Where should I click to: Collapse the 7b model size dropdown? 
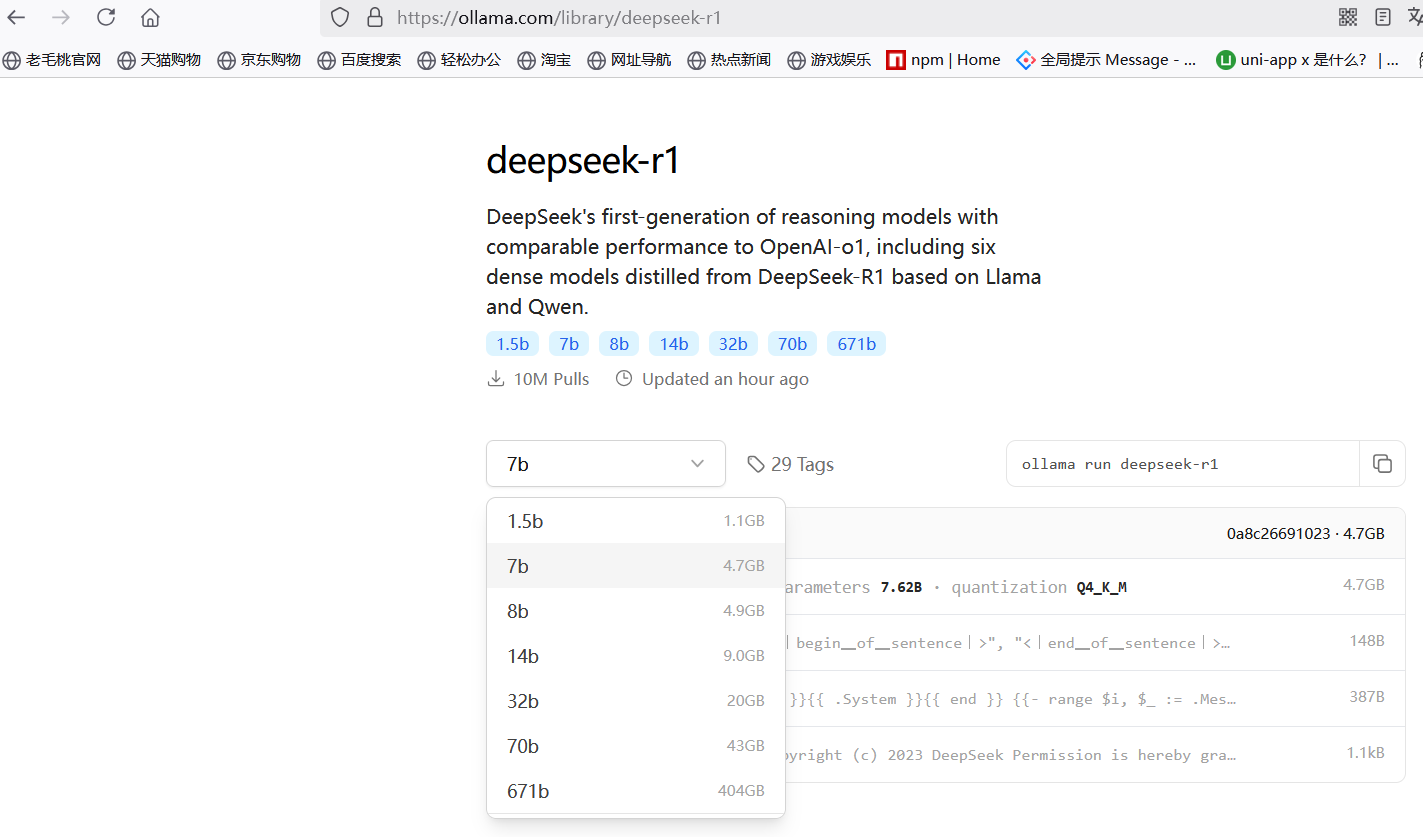click(606, 464)
